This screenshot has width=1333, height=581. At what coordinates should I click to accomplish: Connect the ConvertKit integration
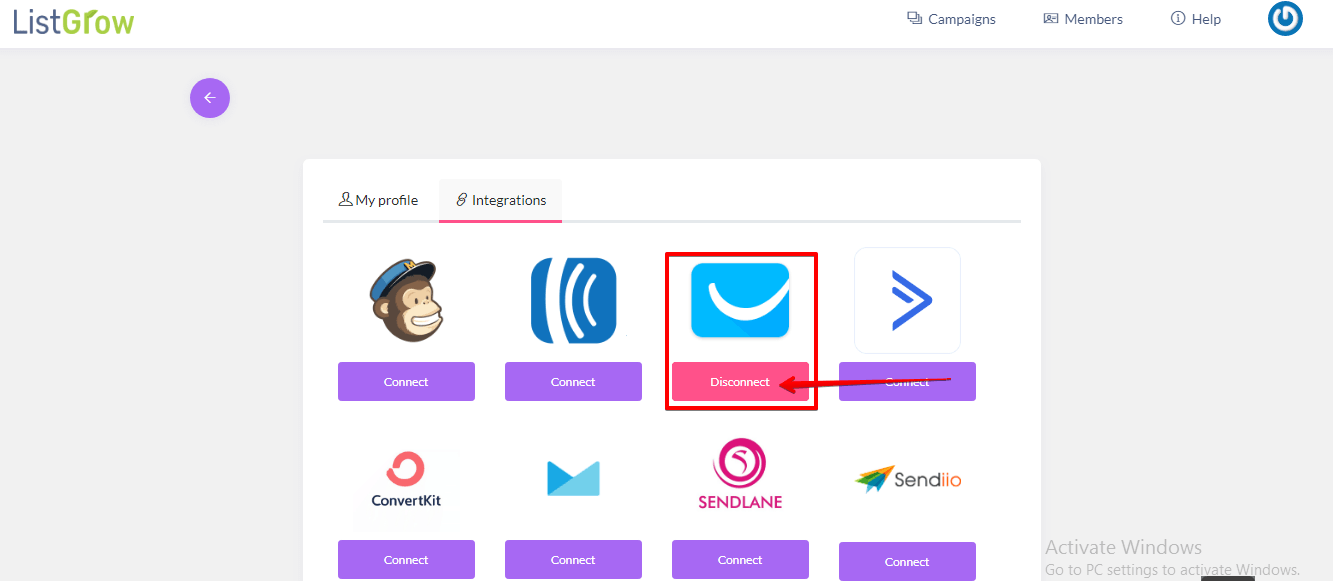(x=406, y=560)
